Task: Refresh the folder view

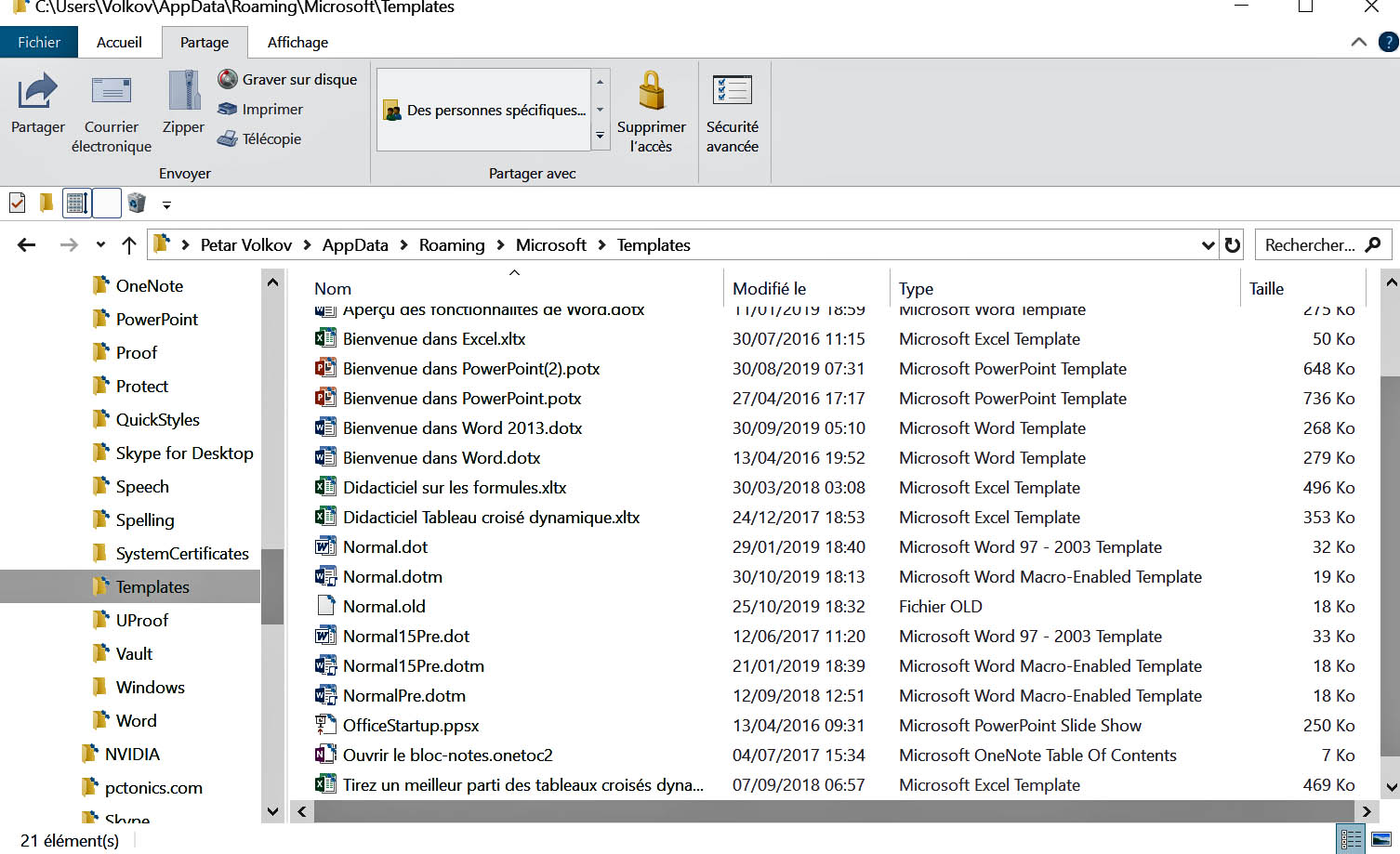Action: click(x=1233, y=245)
